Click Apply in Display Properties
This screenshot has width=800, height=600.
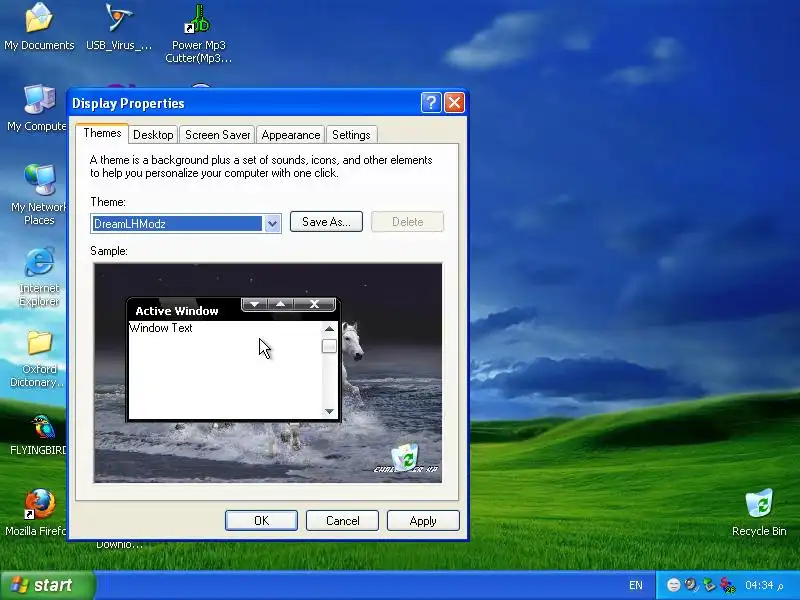(x=423, y=520)
